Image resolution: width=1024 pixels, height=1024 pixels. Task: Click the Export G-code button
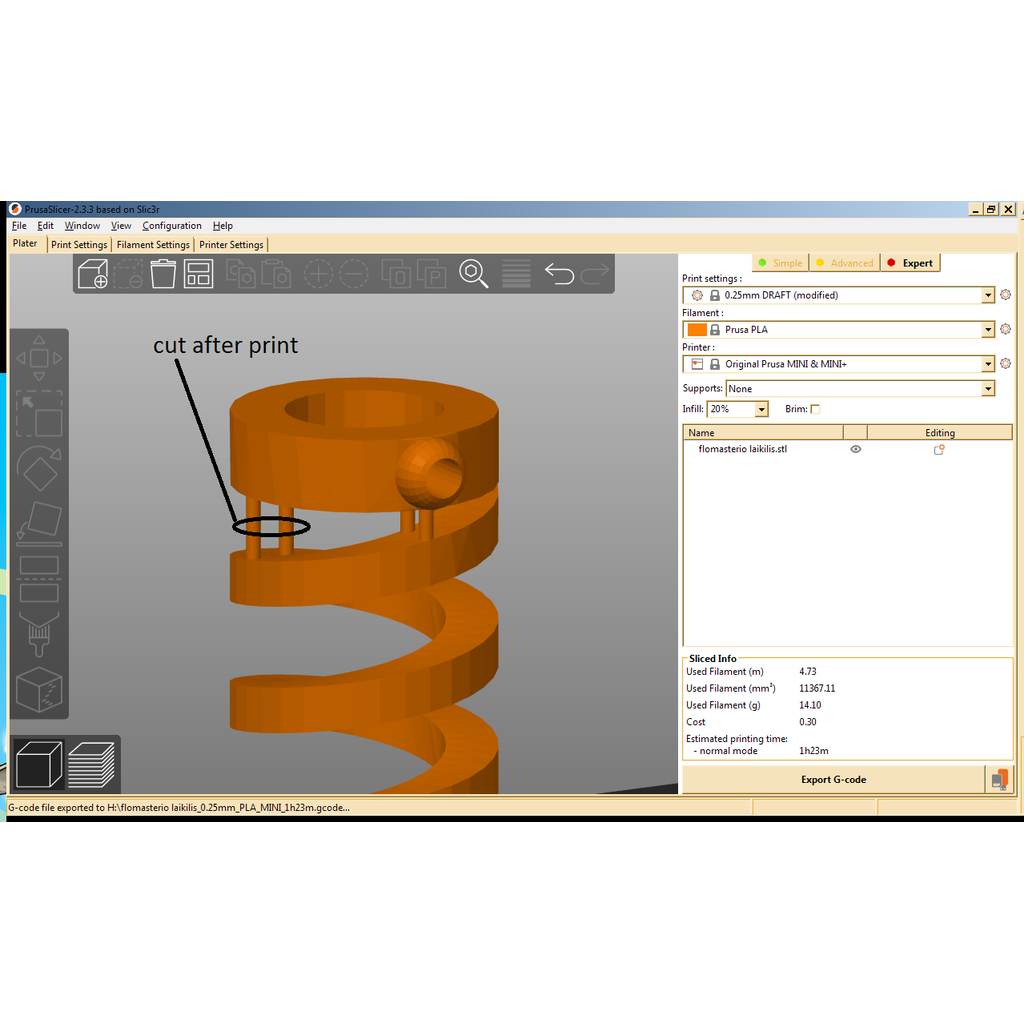833,780
